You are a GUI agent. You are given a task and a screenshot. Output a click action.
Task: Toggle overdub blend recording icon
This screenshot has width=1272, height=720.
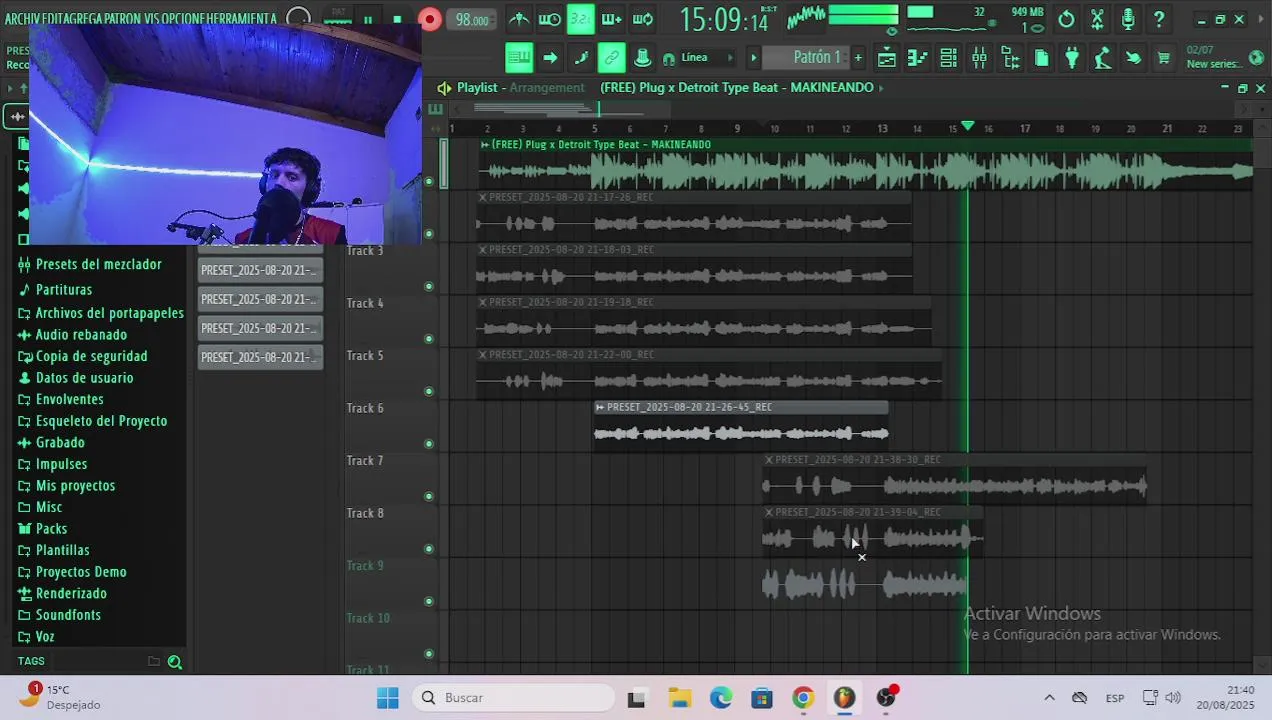611,19
